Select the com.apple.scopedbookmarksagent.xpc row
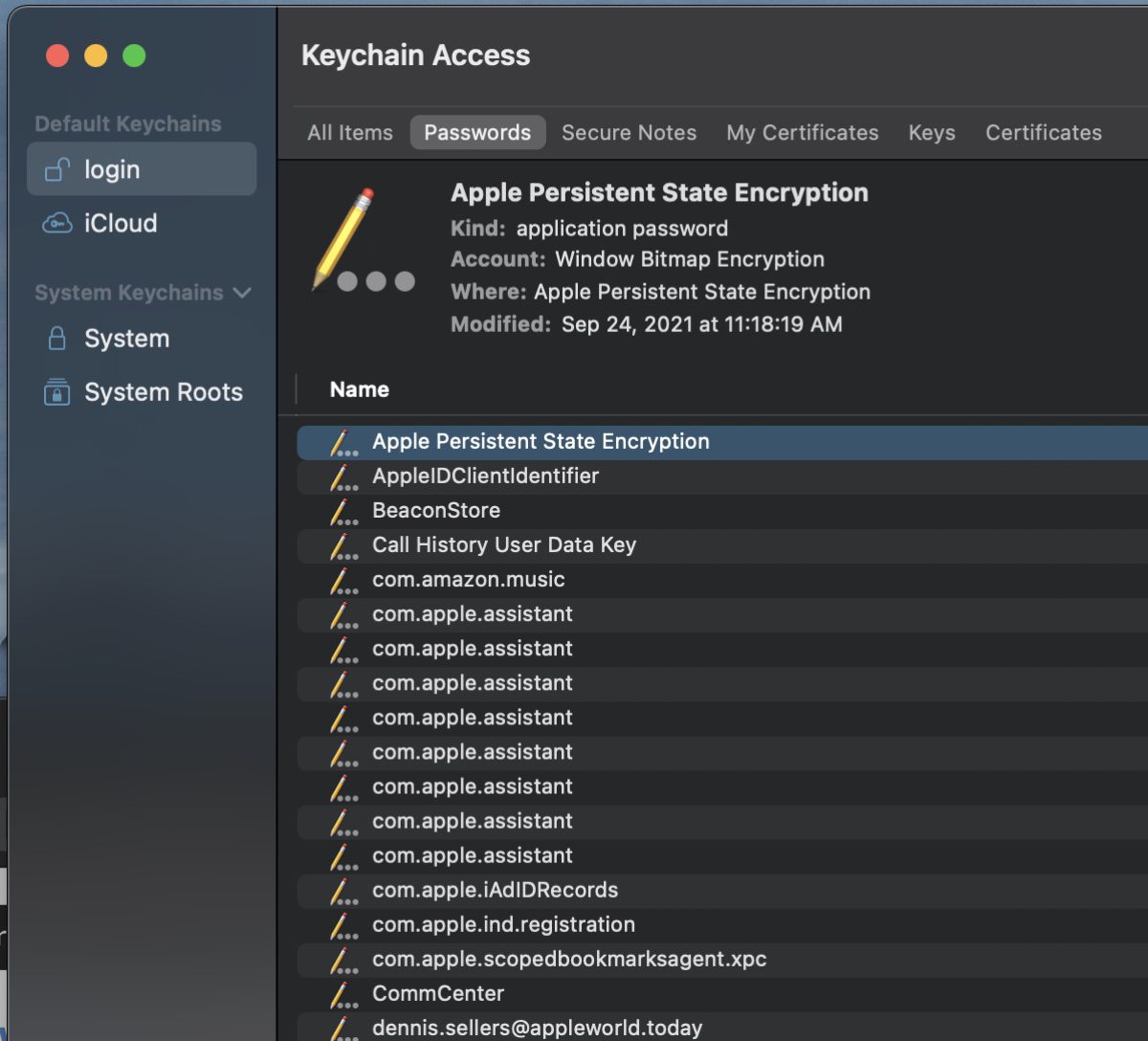The width and height of the screenshot is (1148, 1041). (569, 959)
